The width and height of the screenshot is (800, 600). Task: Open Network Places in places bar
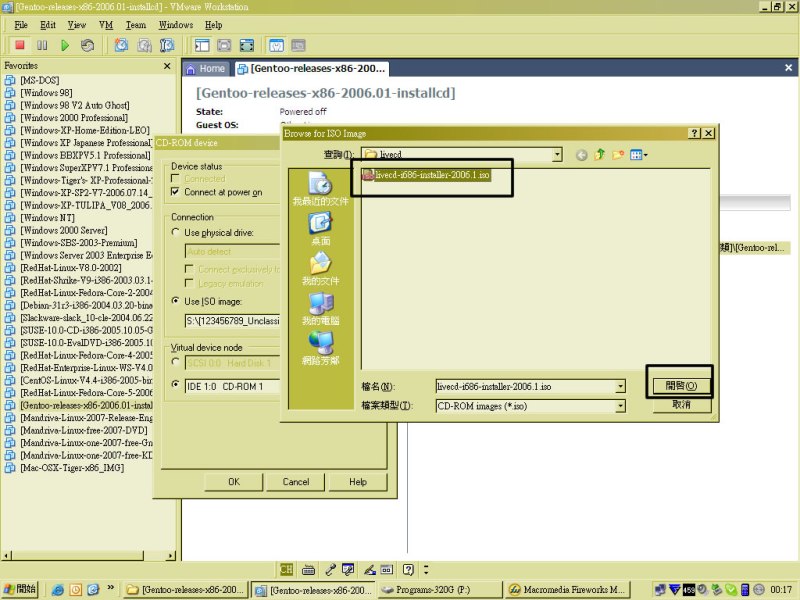(320, 348)
